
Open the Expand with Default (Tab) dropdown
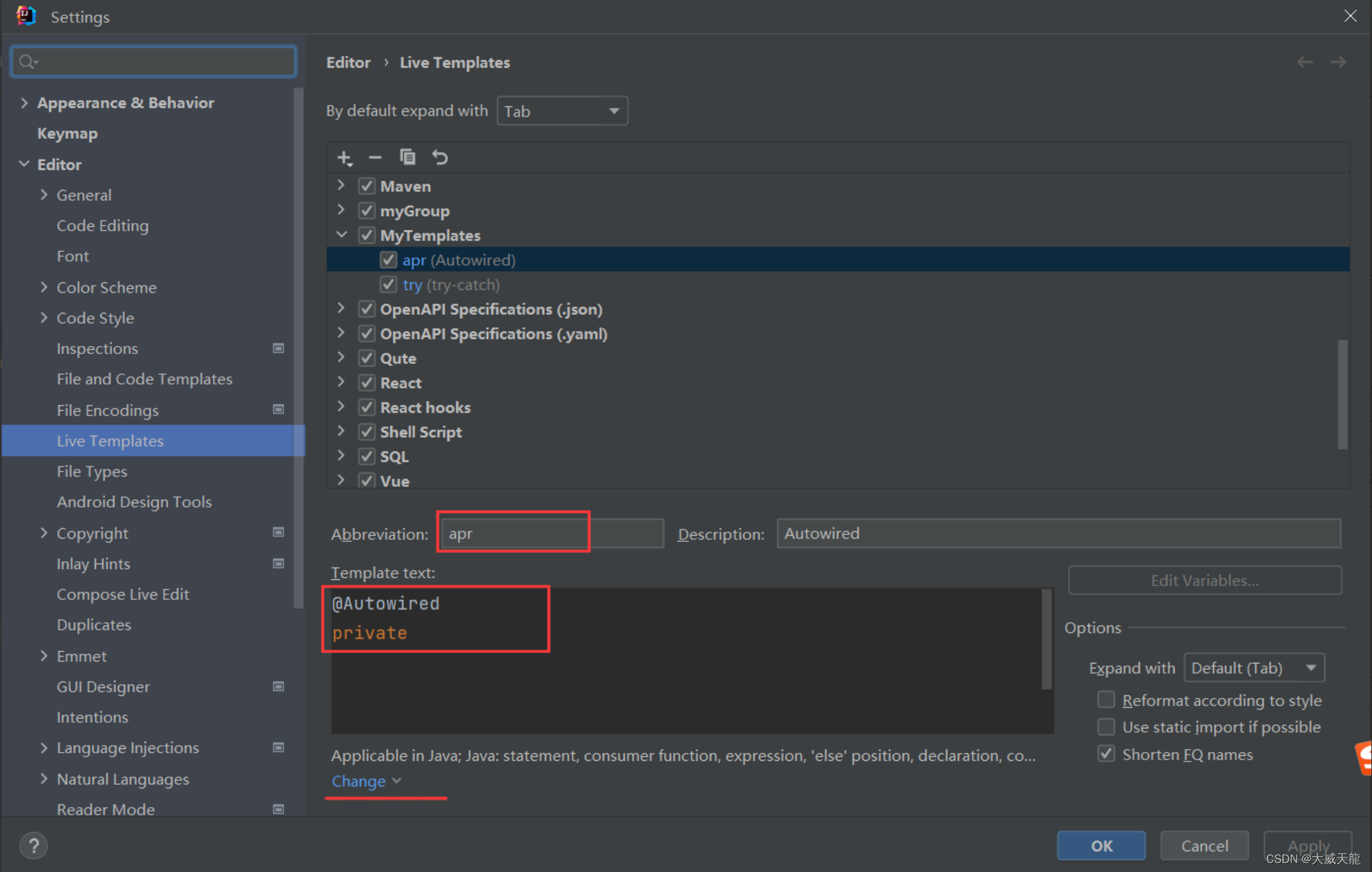[1254, 668]
